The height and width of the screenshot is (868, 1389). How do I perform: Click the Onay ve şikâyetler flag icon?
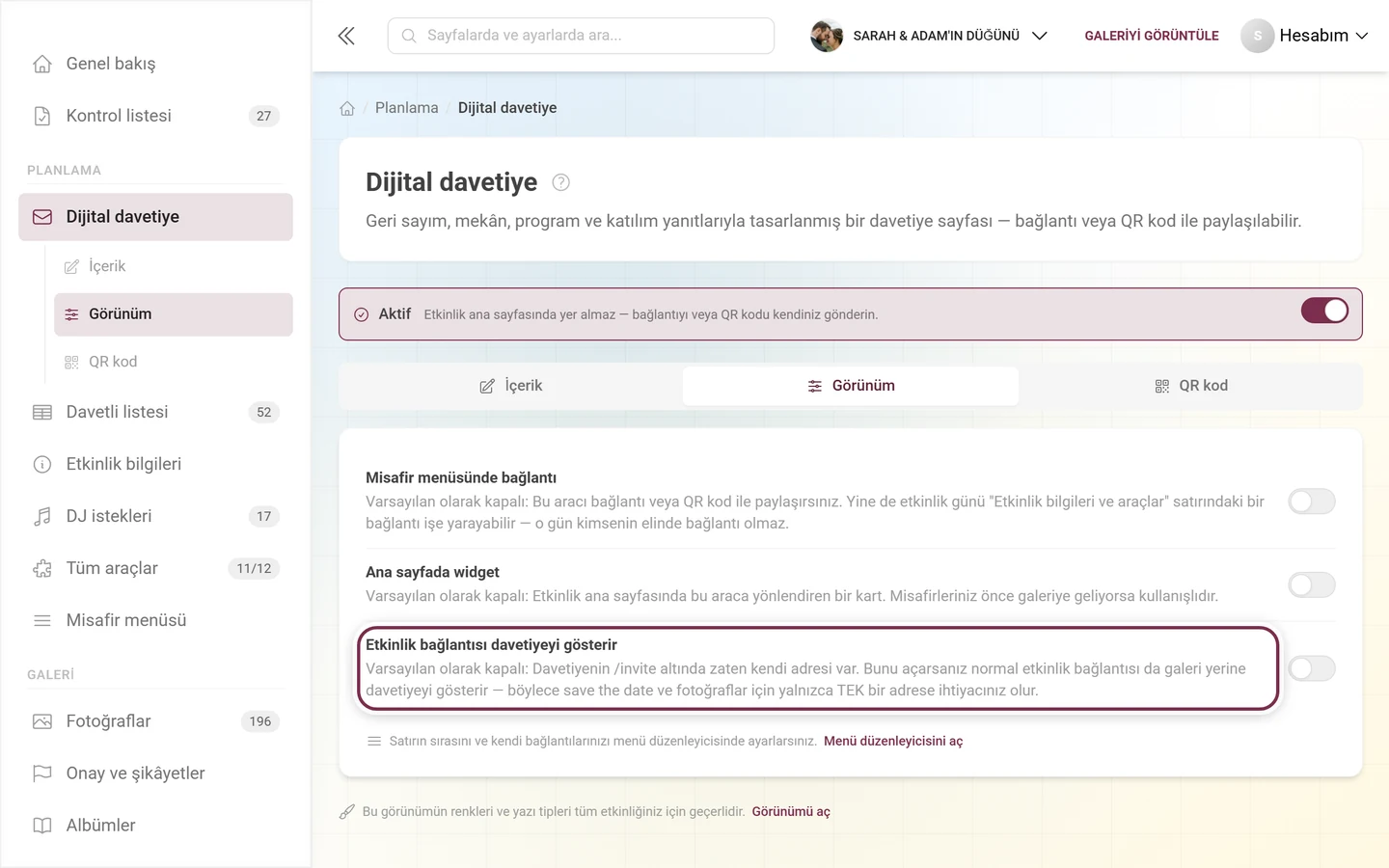[x=42, y=773]
